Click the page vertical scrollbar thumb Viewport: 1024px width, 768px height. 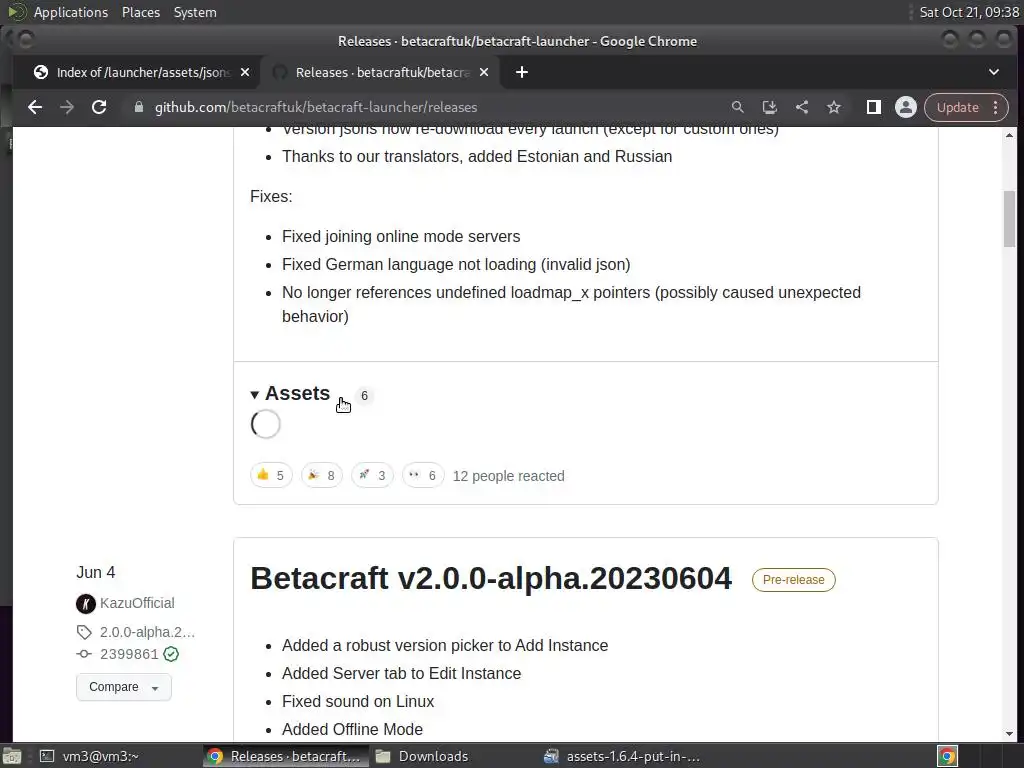(1010, 218)
